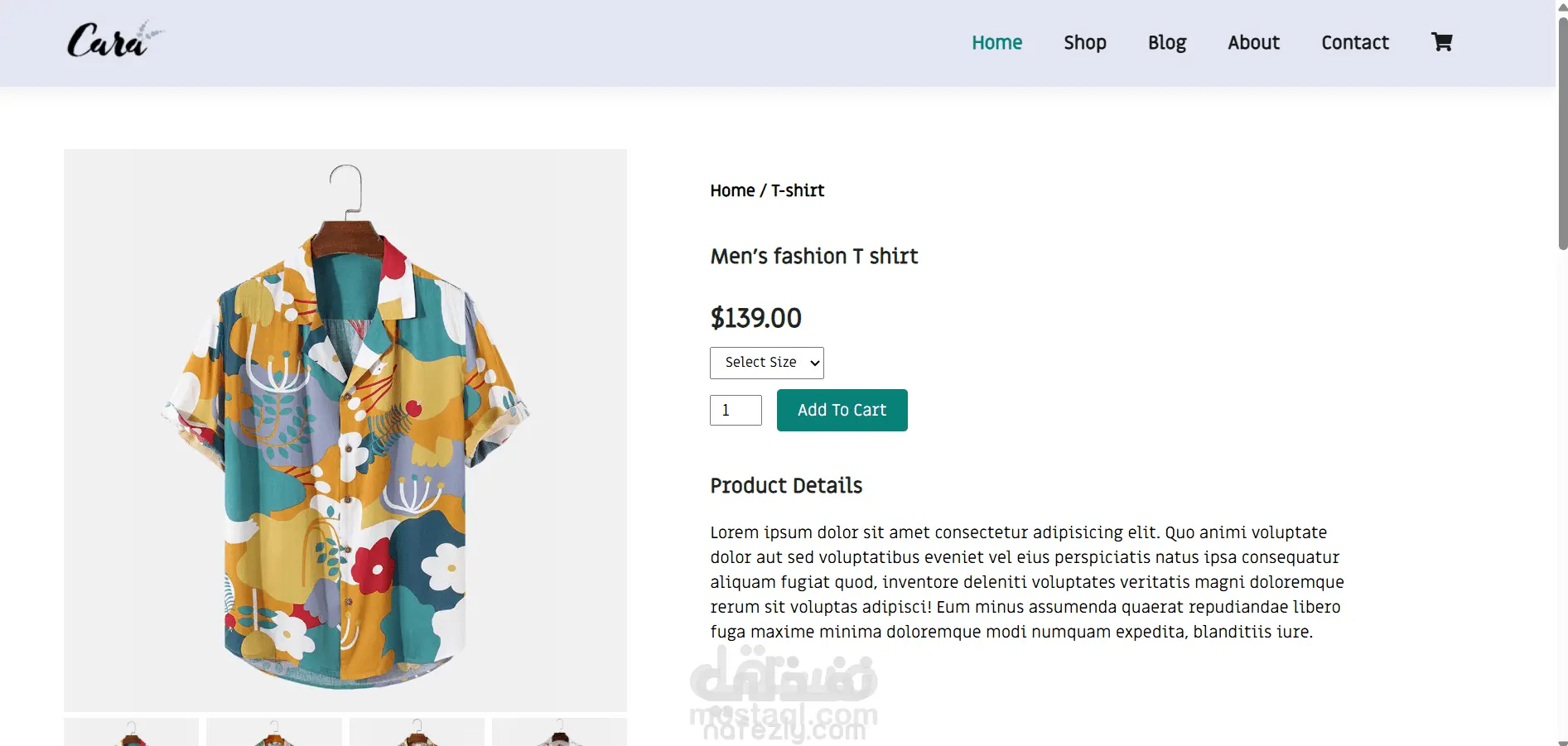1568x746 pixels.
Task: Select the second shirt thumbnail below main image
Action: point(273,733)
